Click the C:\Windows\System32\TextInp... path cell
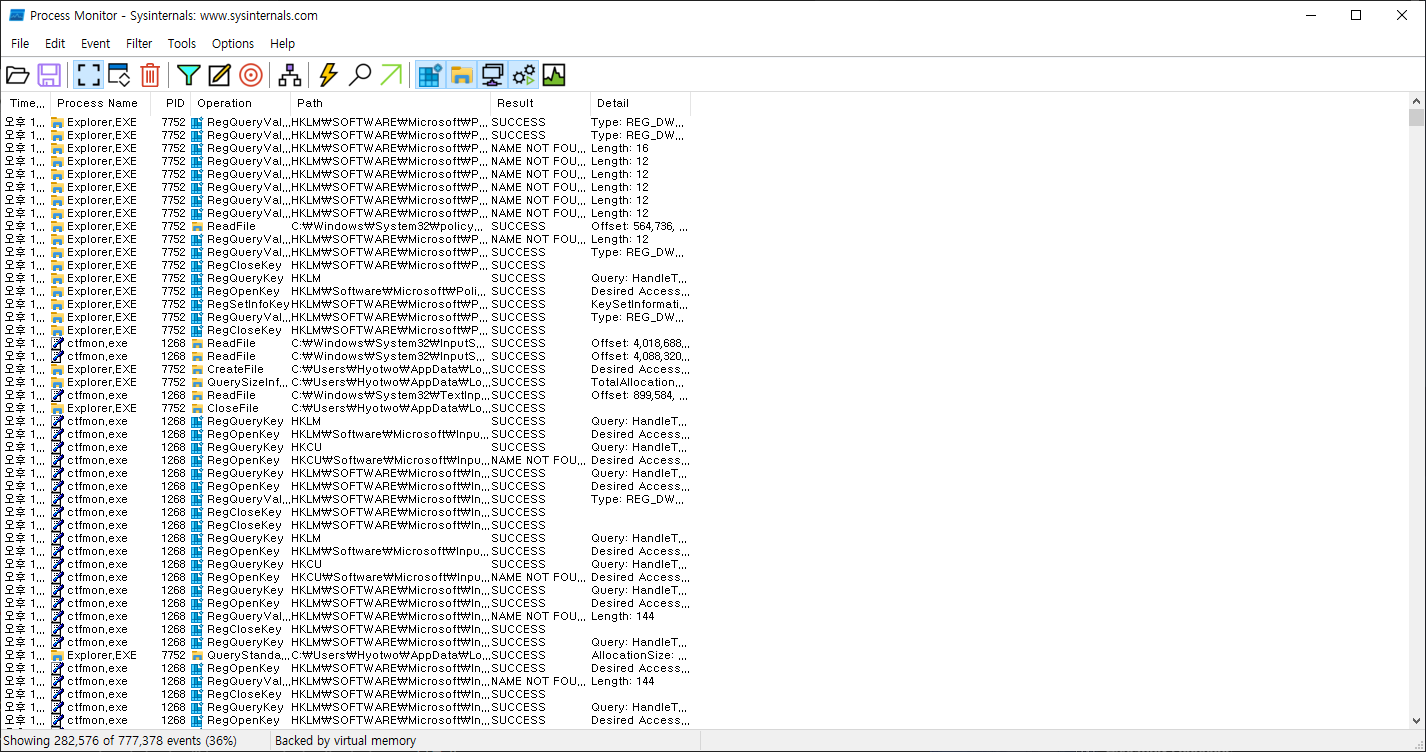The width and height of the screenshot is (1426, 752). click(390, 395)
